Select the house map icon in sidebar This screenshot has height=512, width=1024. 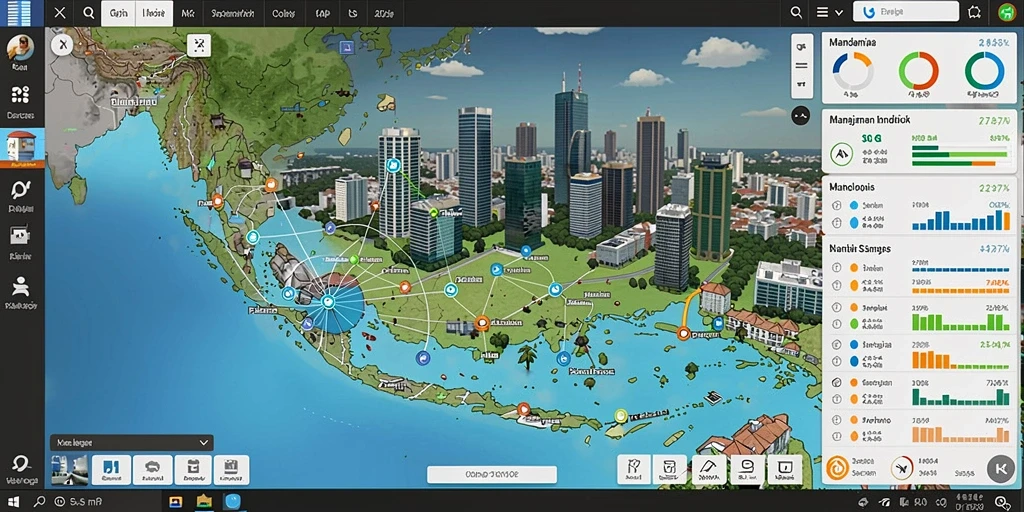pyautogui.click(x=22, y=146)
